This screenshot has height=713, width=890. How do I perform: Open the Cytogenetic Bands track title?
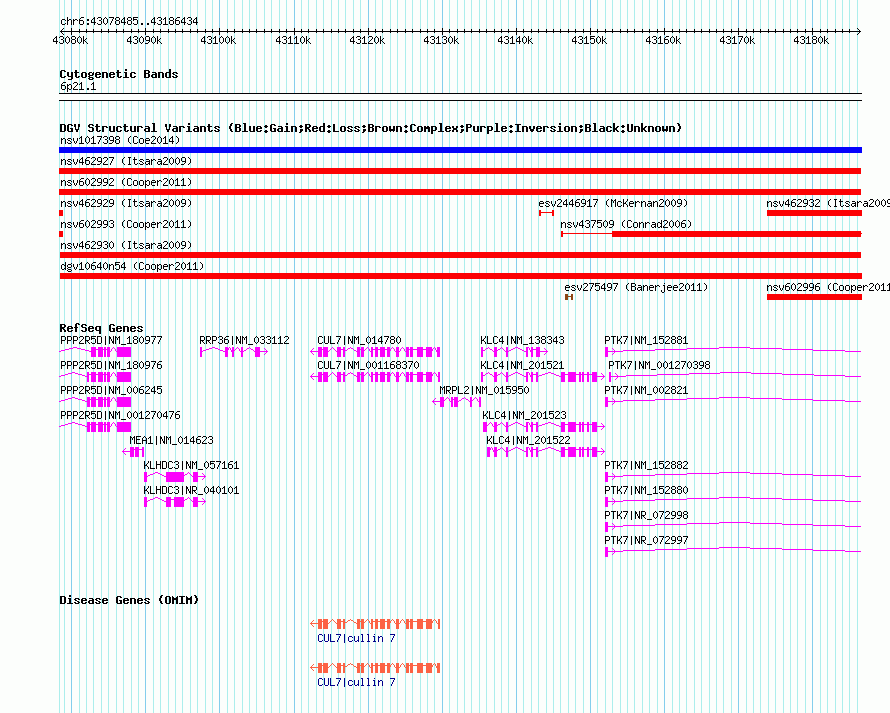[119, 74]
